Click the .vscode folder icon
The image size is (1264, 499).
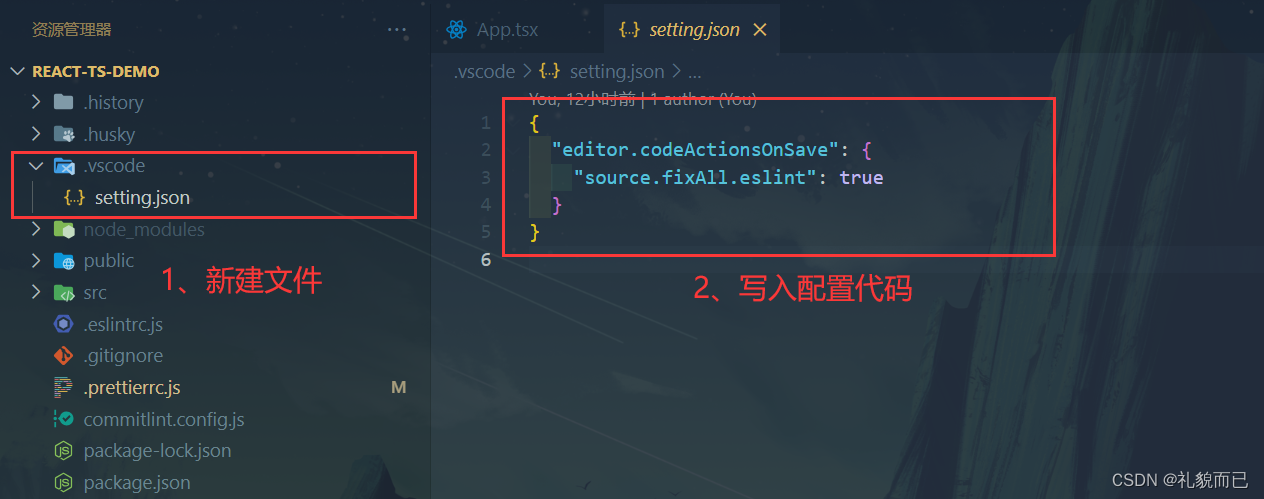[x=64, y=166]
